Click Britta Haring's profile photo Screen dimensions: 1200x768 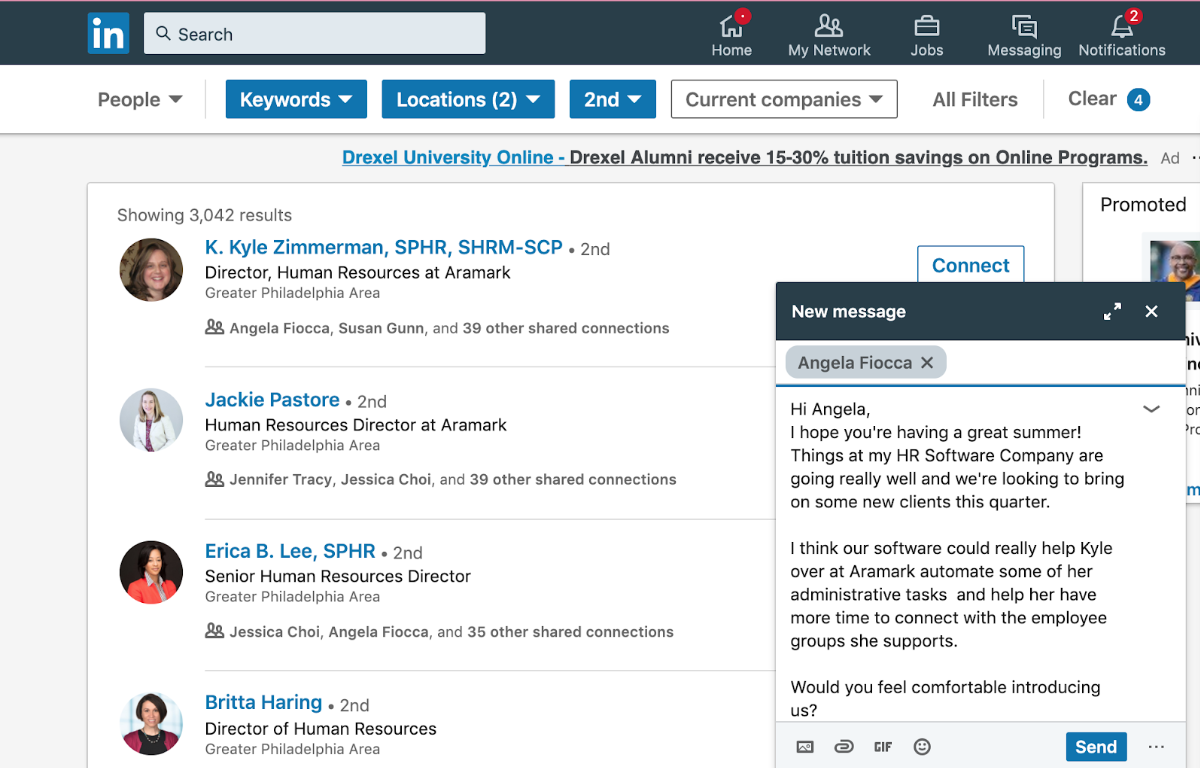pyautogui.click(x=151, y=724)
